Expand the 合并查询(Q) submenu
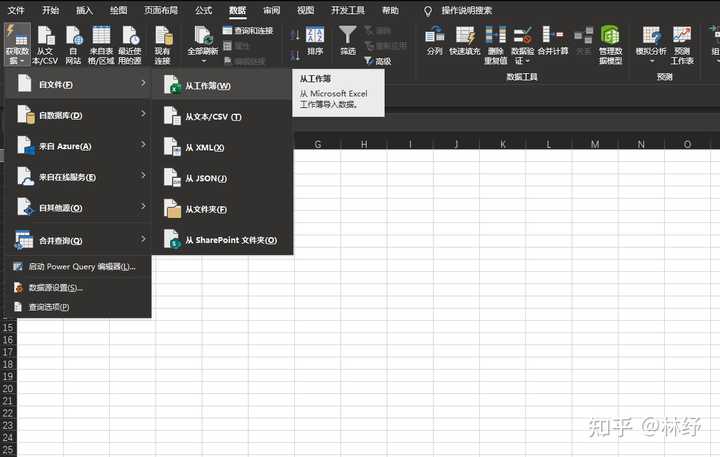 (78, 240)
